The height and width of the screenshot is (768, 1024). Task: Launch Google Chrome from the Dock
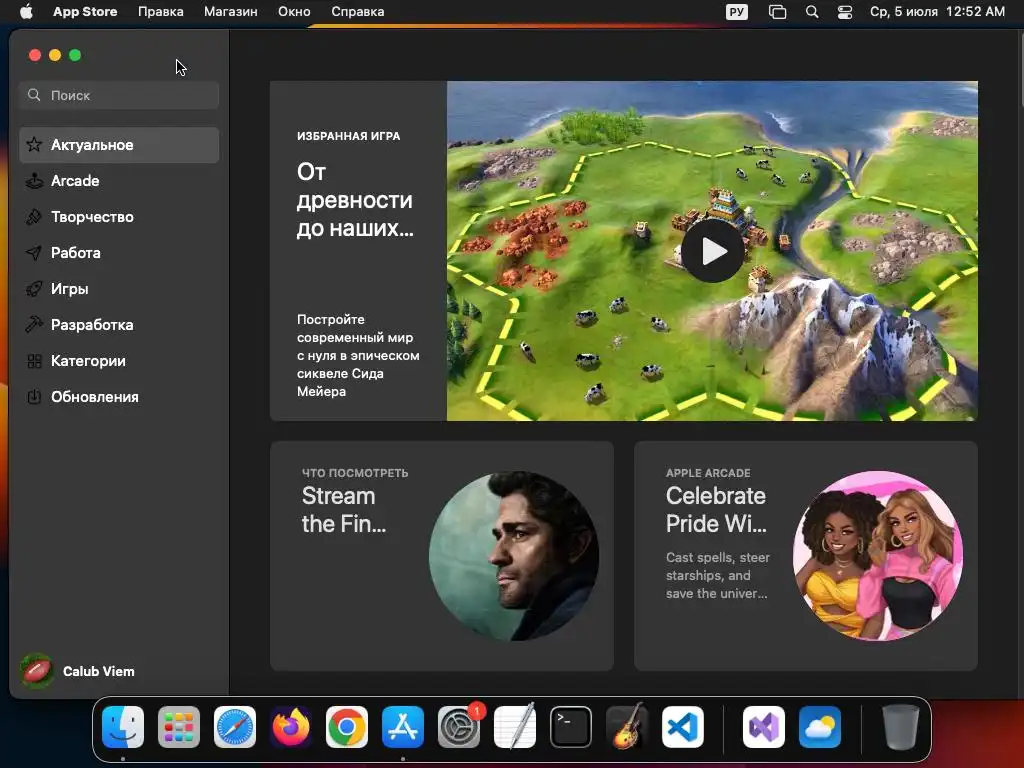pyautogui.click(x=347, y=727)
